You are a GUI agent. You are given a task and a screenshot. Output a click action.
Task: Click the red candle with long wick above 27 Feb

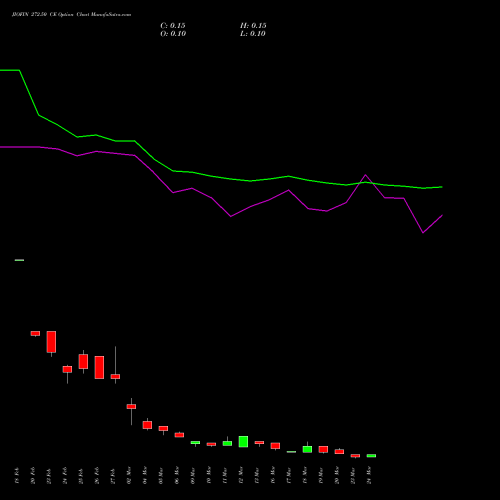point(115,376)
